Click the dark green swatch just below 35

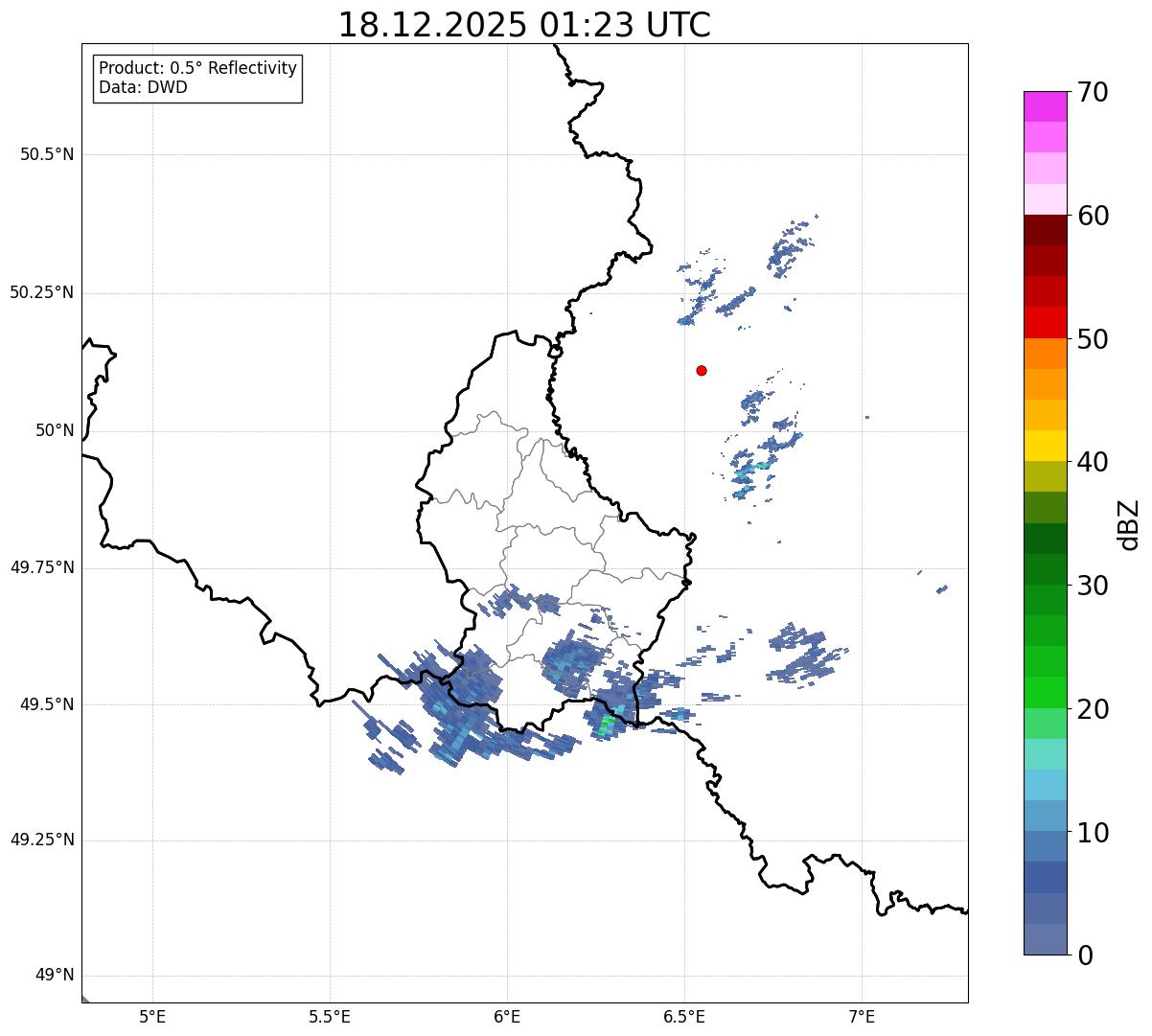point(1045,539)
